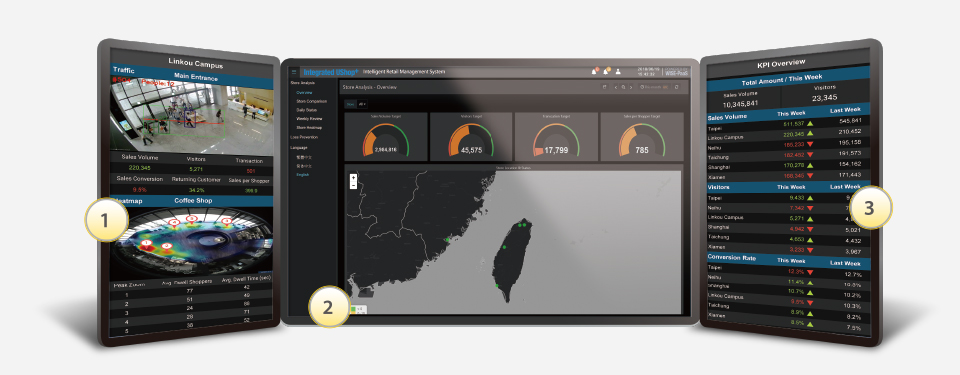Click Returning Customer 34.2% value
Image resolution: width=960 pixels, height=375 pixels.
[197, 190]
